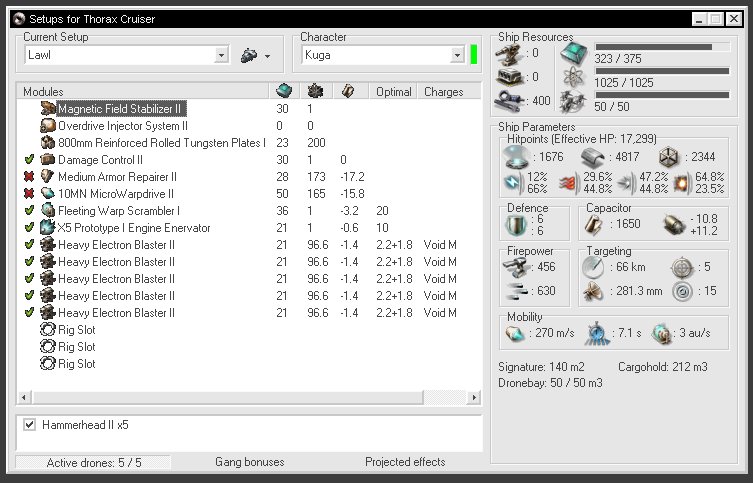Toggle the Damage Control II active checkmark

tap(29, 159)
